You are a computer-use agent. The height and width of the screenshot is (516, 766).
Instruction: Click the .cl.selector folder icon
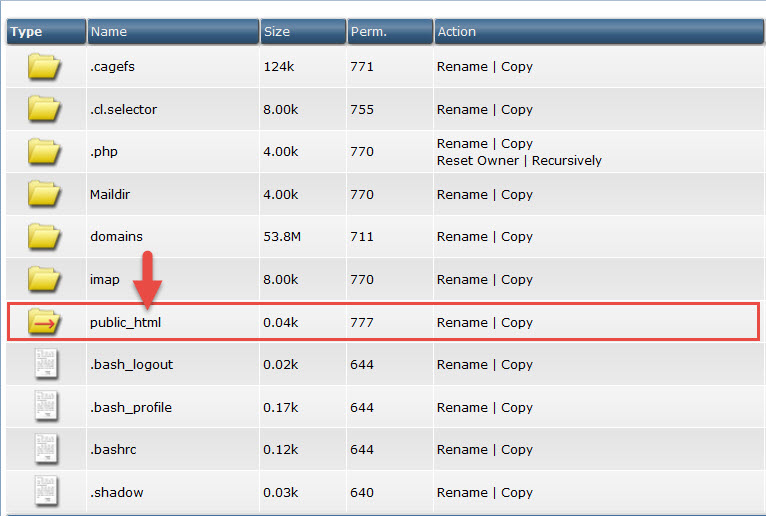(x=45, y=109)
